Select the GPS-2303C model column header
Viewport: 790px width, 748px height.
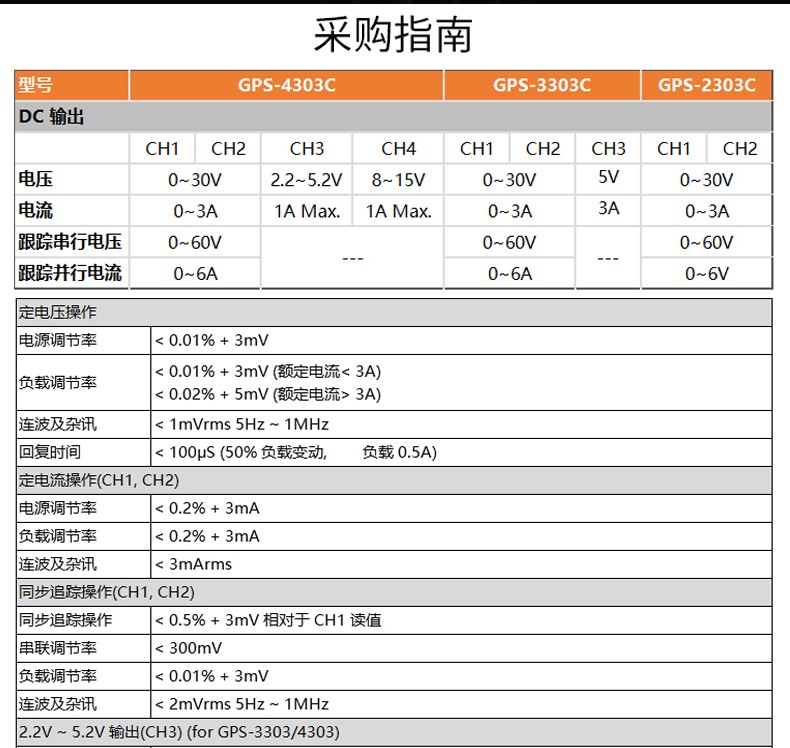(x=706, y=85)
